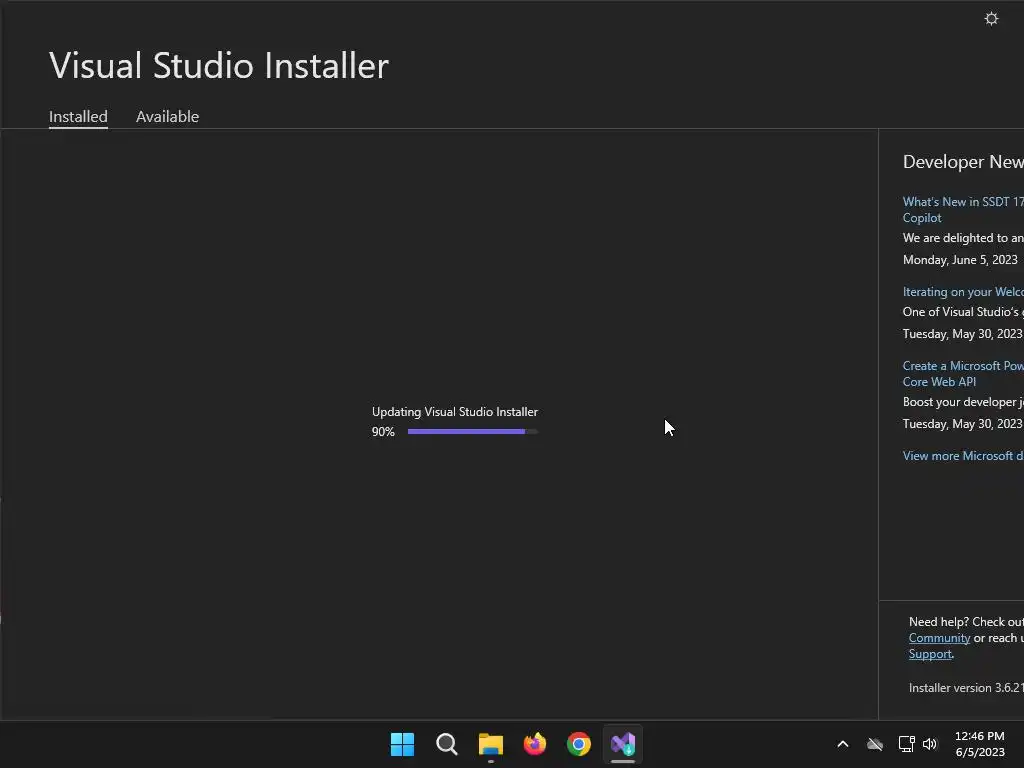Viewport: 1024px width, 768px height.
Task: Open File Explorer from the taskbar
Action: point(490,744)
